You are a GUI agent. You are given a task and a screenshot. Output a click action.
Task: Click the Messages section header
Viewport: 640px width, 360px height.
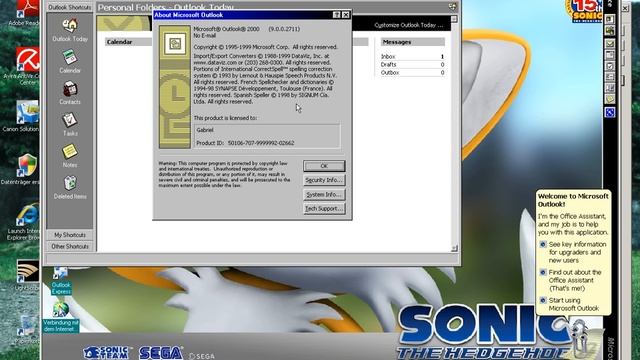click(413, 42)
